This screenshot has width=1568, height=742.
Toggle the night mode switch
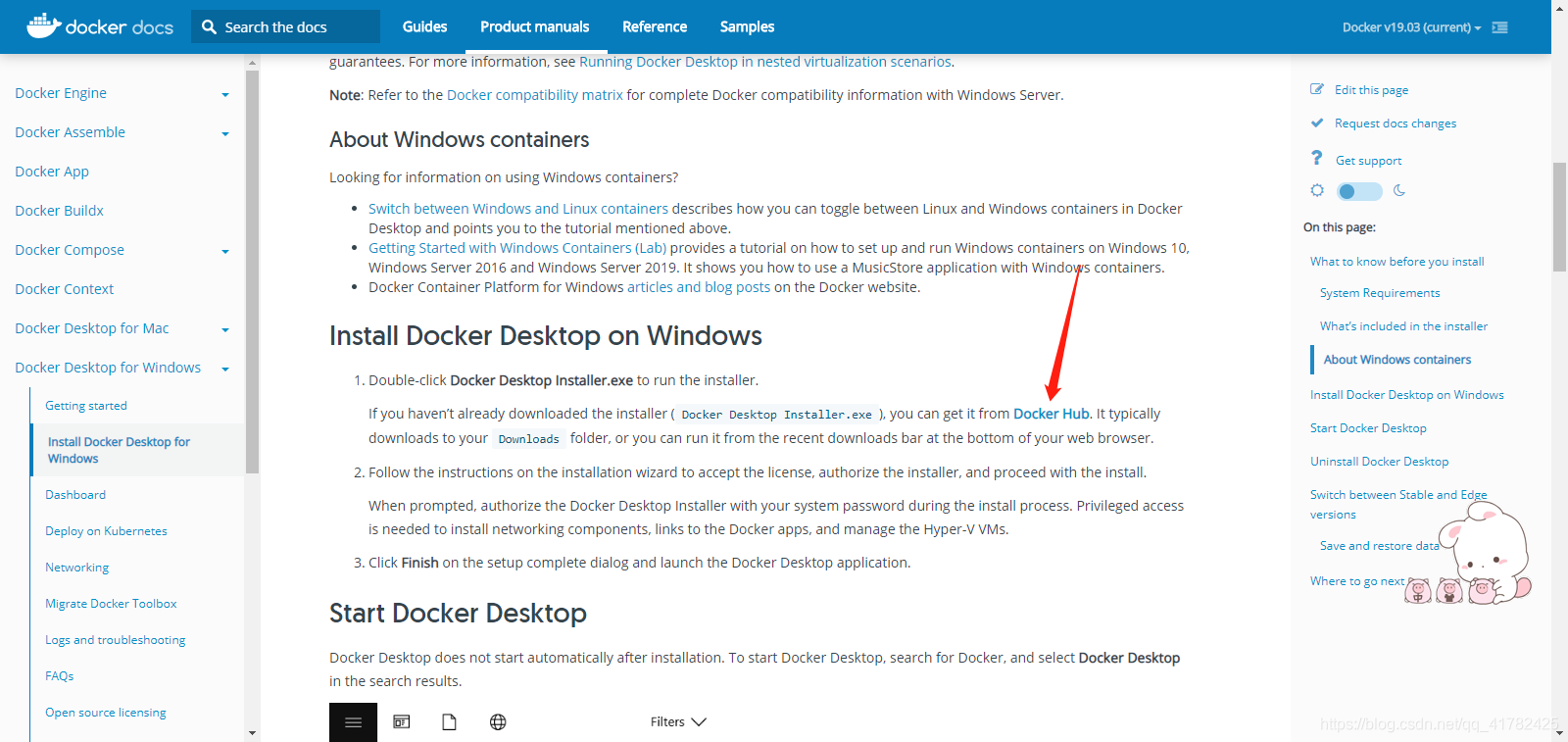(x=1359, y=191)
